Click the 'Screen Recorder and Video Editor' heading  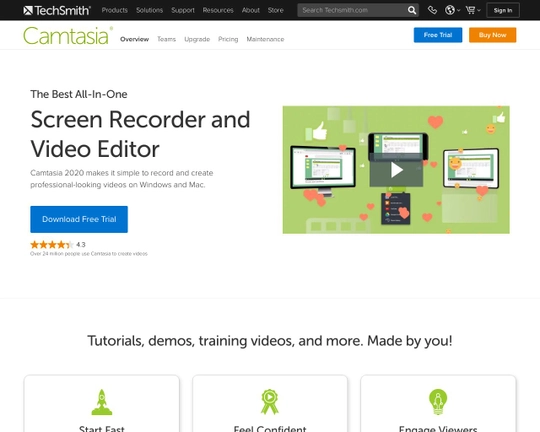pyautogui.click(x=140, y=134)
